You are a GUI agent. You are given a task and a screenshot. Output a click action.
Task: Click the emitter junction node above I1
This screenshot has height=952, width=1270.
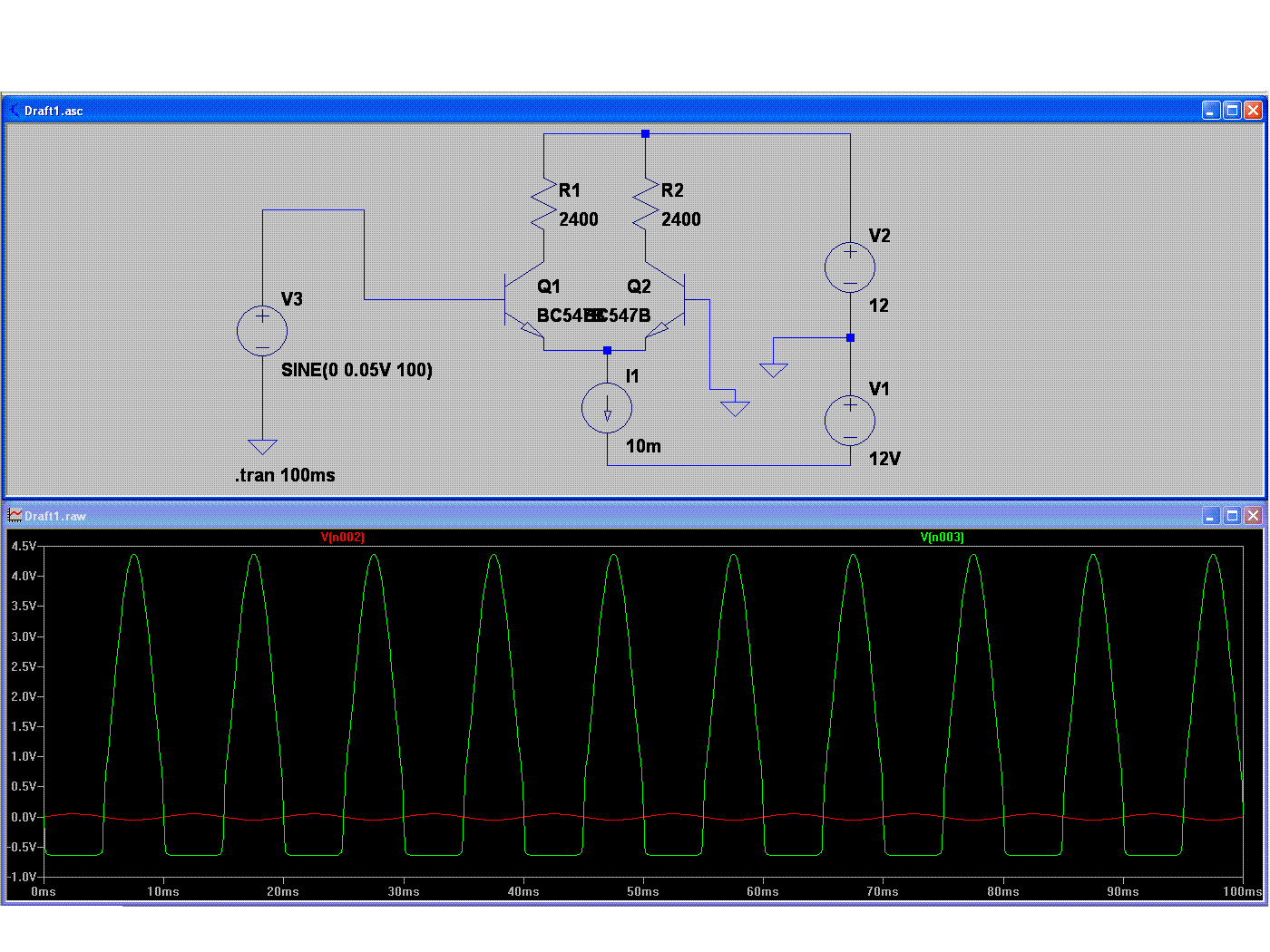click(607, 350)
